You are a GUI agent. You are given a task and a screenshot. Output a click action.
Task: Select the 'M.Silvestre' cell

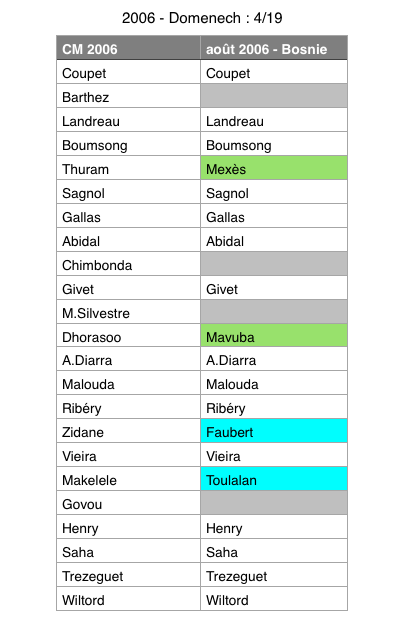[x=129, y=312]
